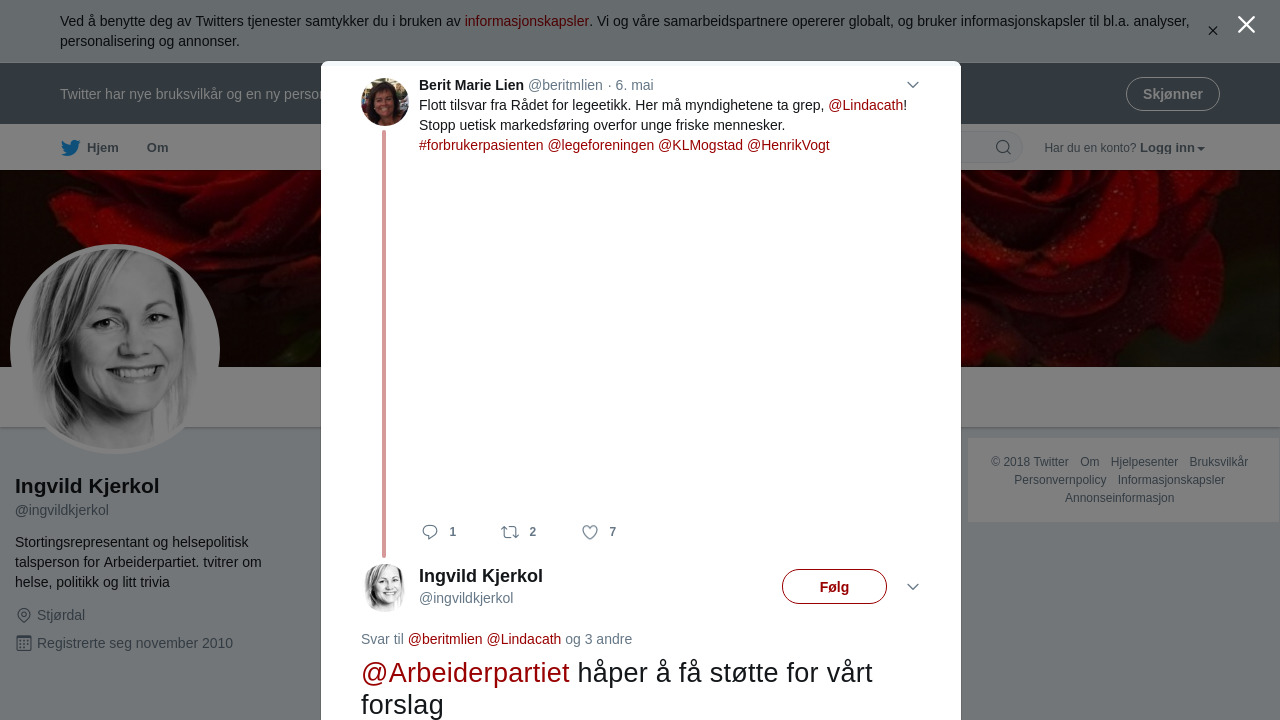Like Berit Marie Lien's tweet with heart icon
Viewport: 1280px width, 720px height.
coord(590,532)
